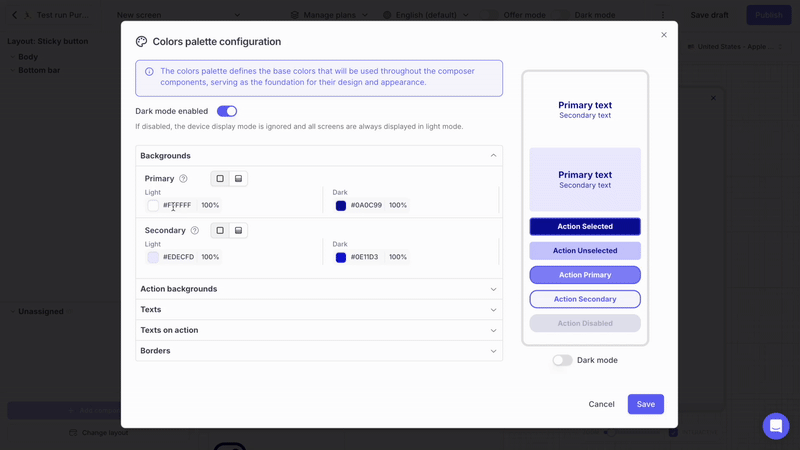Select solid fill icon for Primary background

click(x=220, y=179)
